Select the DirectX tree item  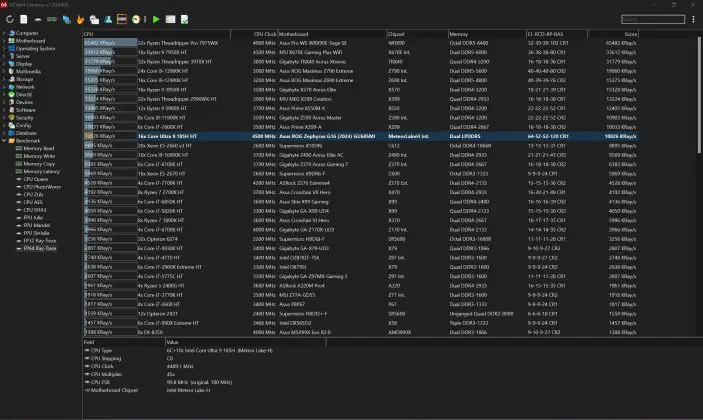[24, 95]
